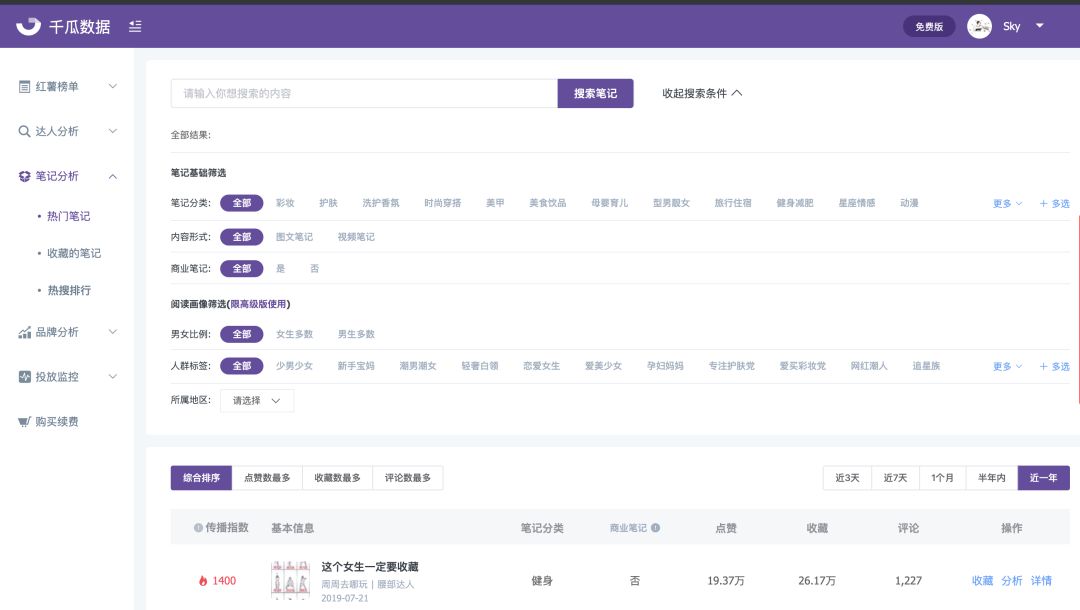Toggle the sidebar collapse icon
Viewport: 1080px width, 610px height.
tap(135, 26)
